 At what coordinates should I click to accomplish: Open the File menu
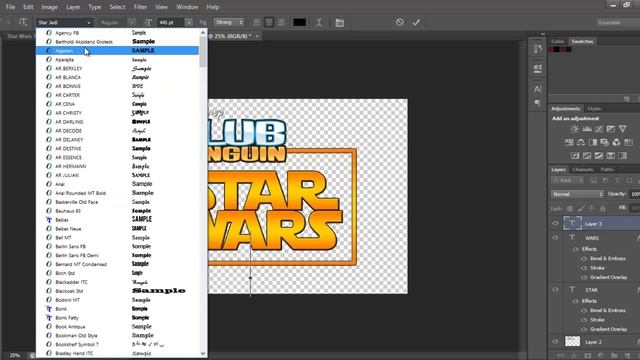point(10,7)
